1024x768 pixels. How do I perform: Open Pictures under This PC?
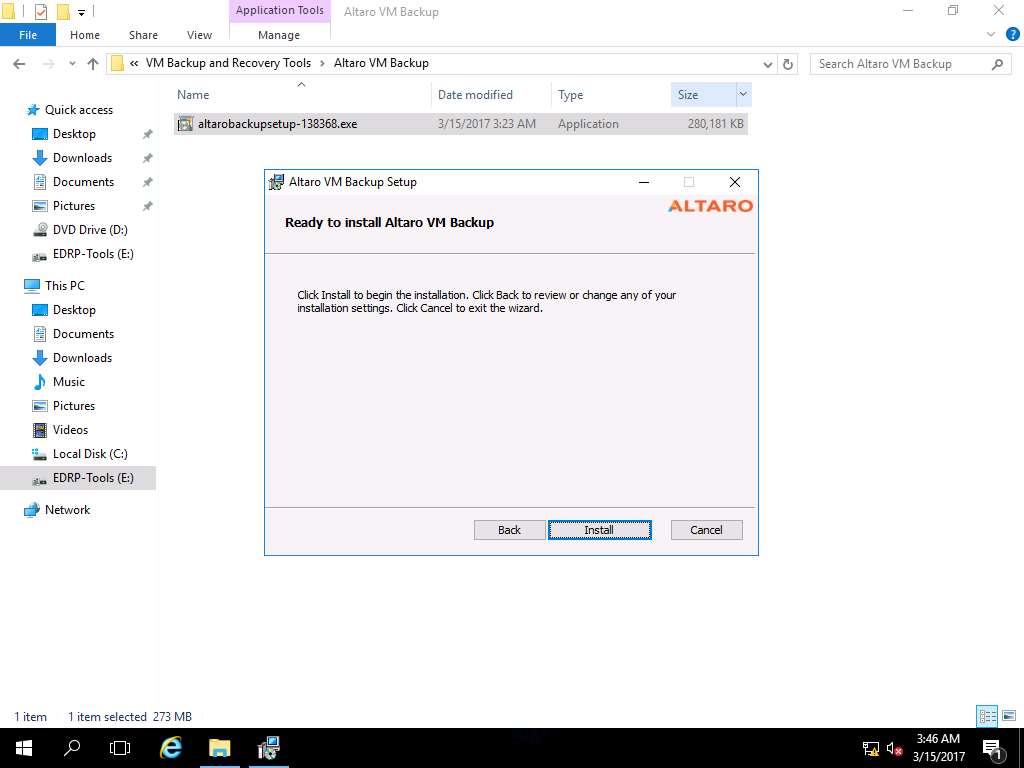click(x=74, y=406)
